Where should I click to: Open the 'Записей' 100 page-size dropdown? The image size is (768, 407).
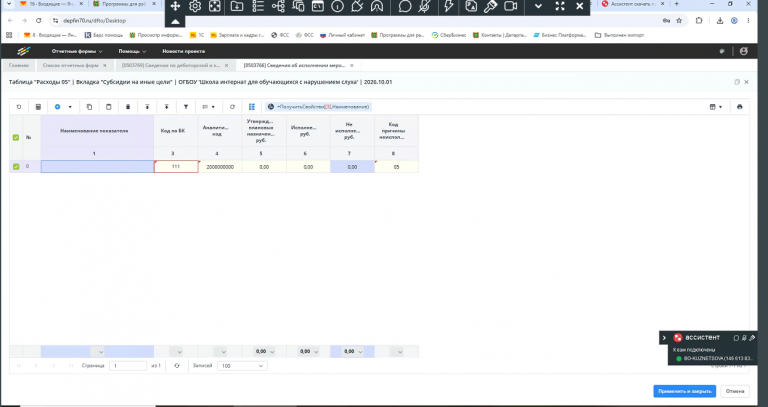[242, 366]
